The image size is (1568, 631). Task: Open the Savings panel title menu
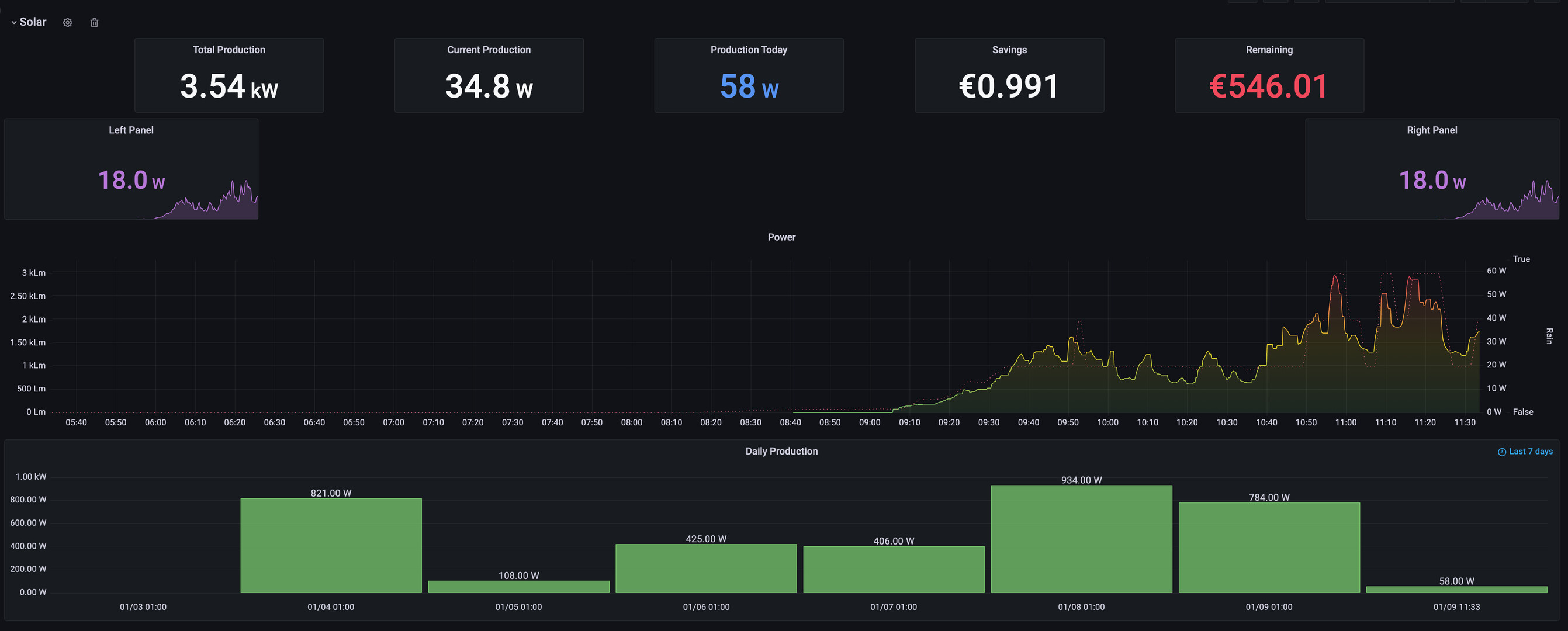pos(1009,50)
